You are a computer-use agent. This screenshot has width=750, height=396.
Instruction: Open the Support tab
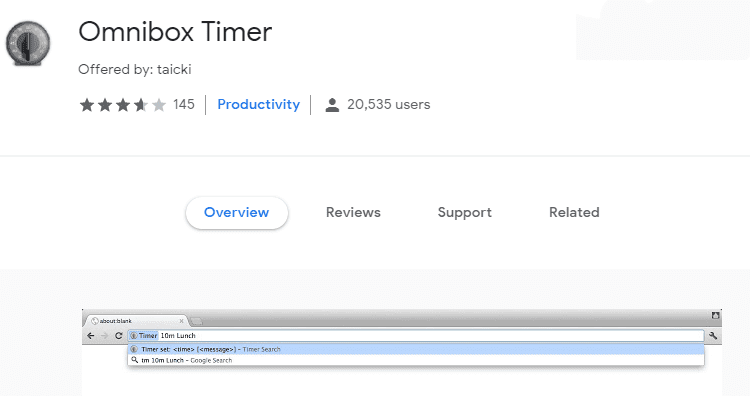464,212
